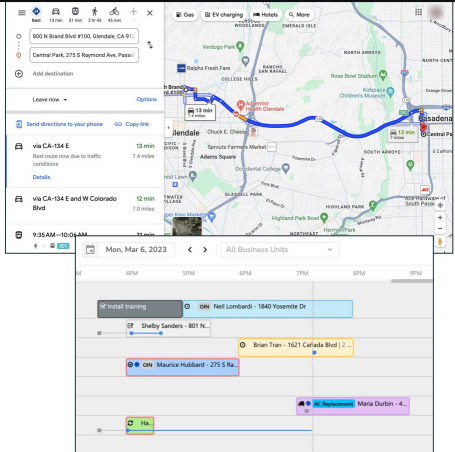Open the Google account avatar
455x452 pixels.
click(436, 12)
